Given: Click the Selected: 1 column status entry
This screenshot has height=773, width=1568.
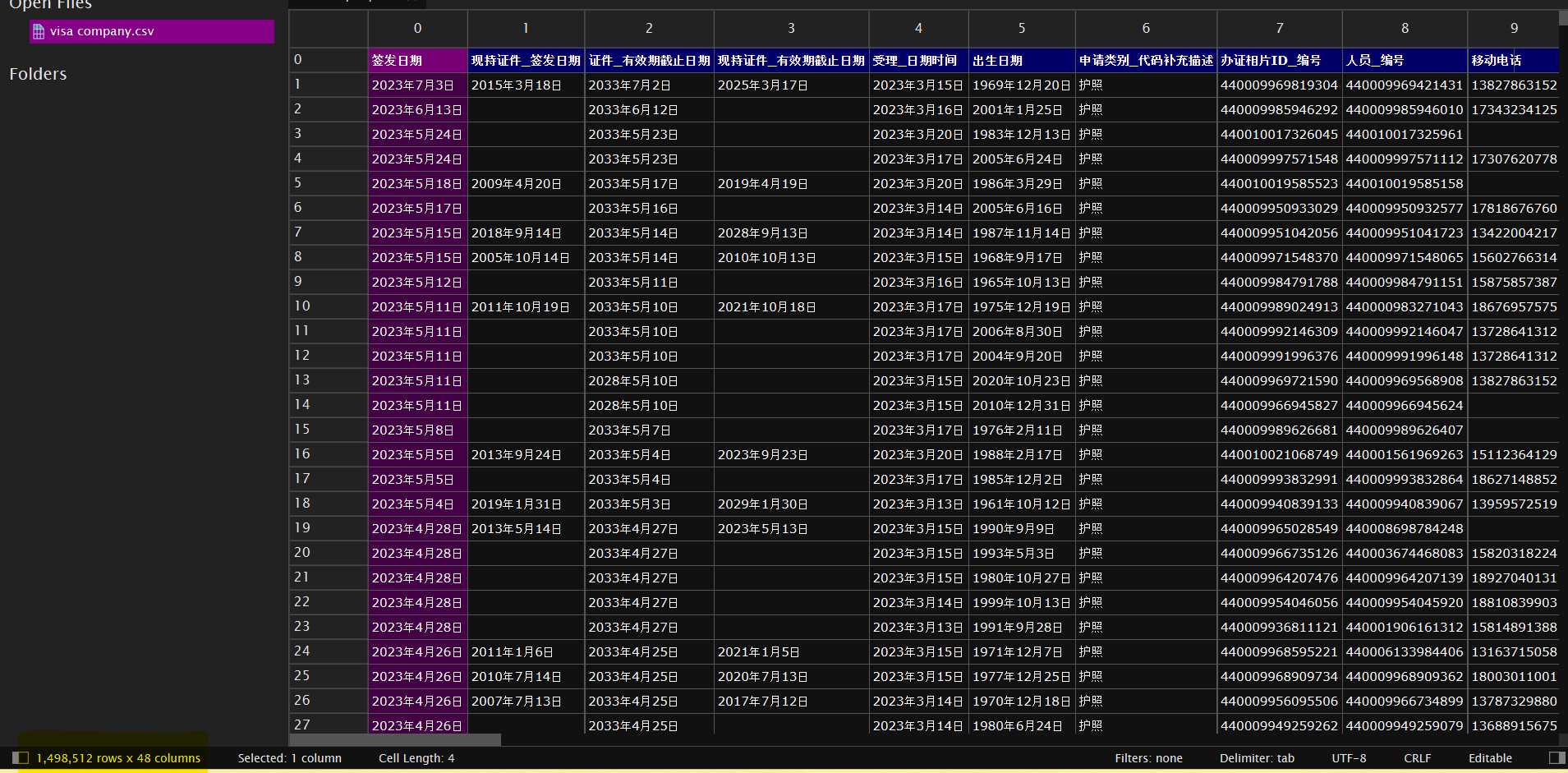Looking at the screenshot, I should pos(289,758).
